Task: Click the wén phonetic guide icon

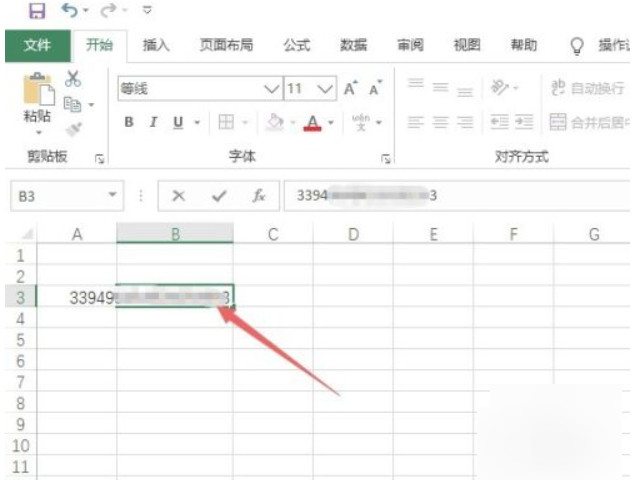Action: click(x=361, y=122)
